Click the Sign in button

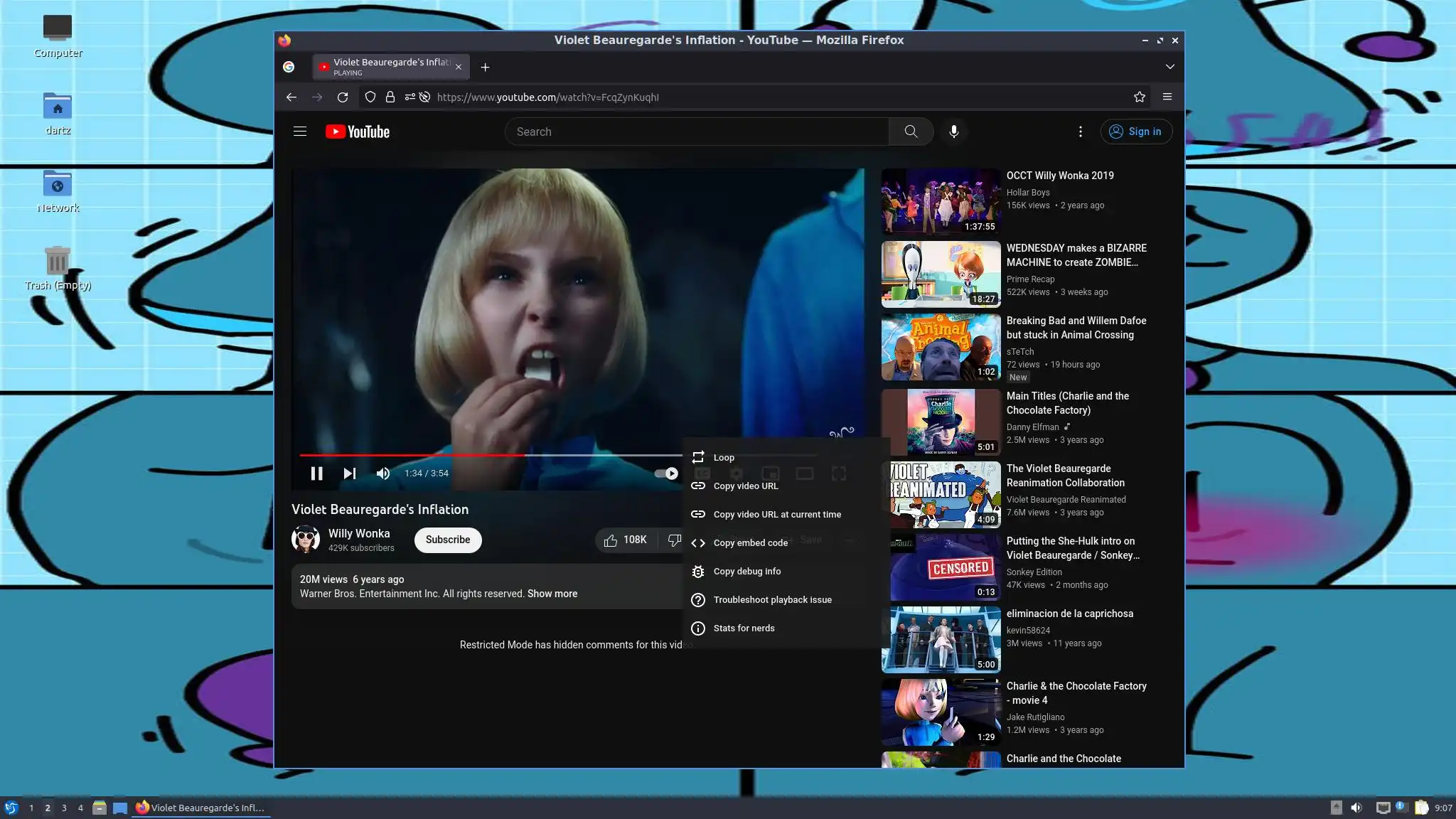(x=1136, y=132)
